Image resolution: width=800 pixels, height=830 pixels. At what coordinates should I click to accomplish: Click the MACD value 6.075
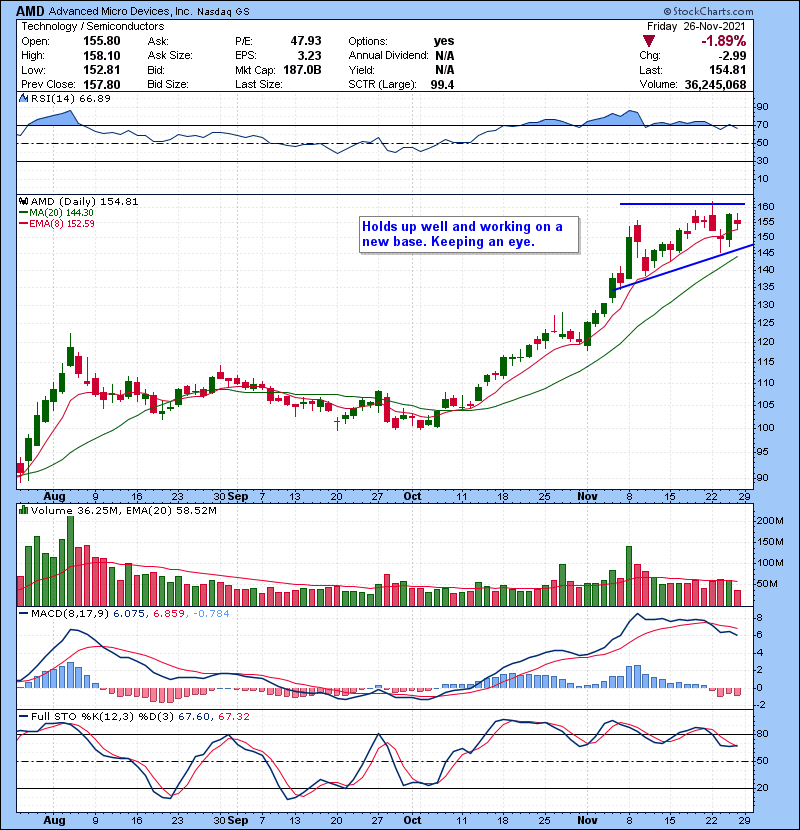[128, 614]
